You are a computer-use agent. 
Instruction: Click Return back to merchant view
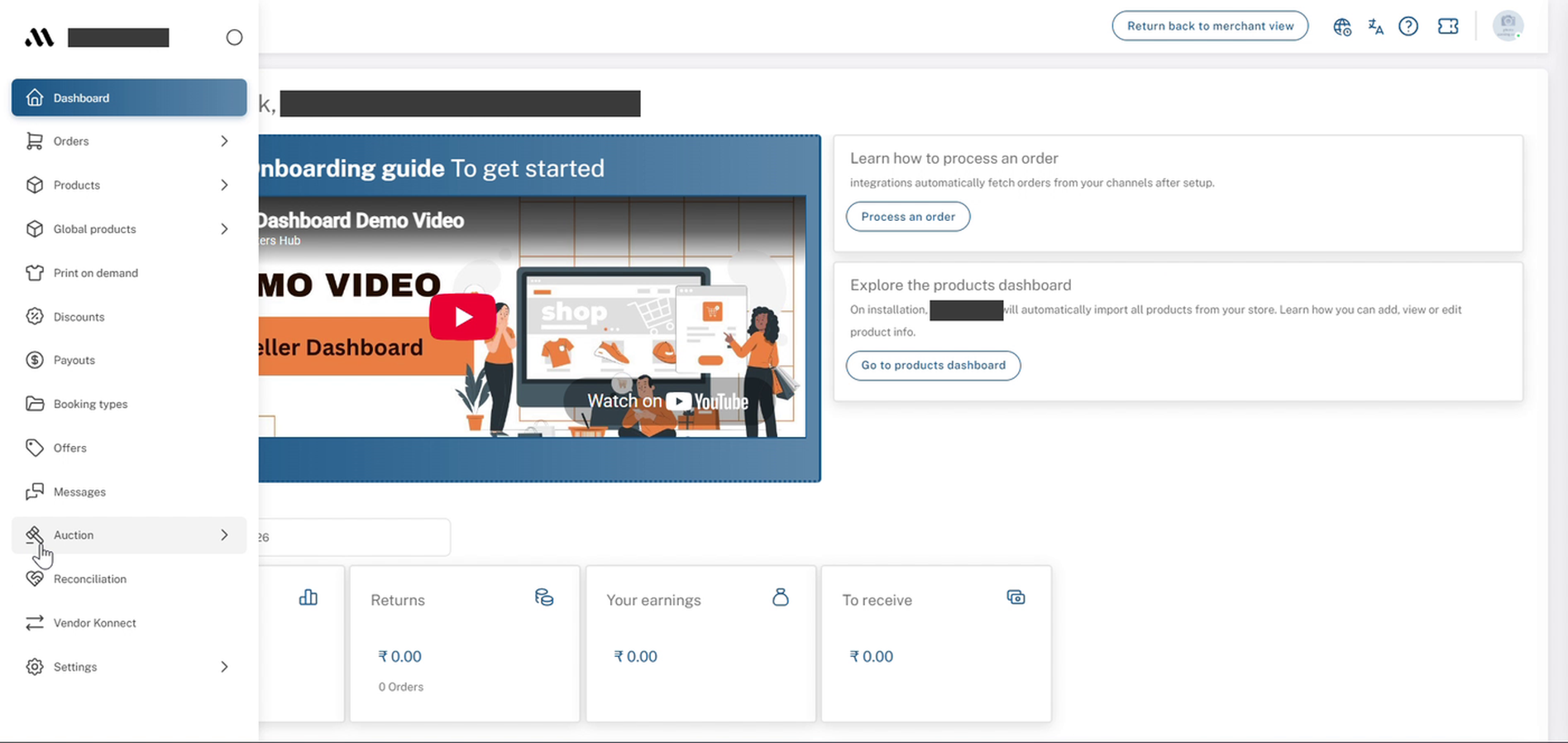tap(1210, 26)
